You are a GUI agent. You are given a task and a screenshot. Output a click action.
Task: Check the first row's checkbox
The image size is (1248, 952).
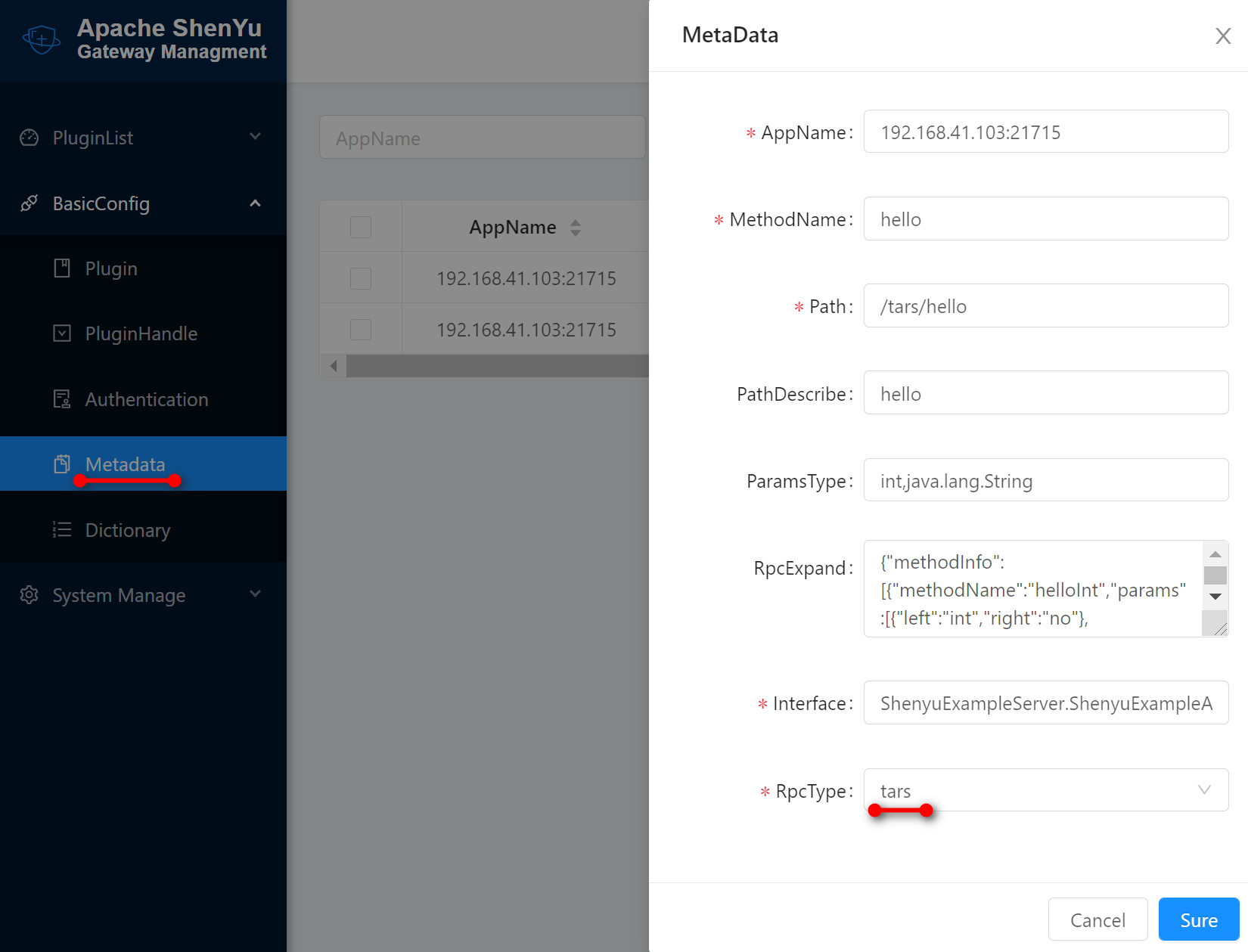(x=361, y=278)
